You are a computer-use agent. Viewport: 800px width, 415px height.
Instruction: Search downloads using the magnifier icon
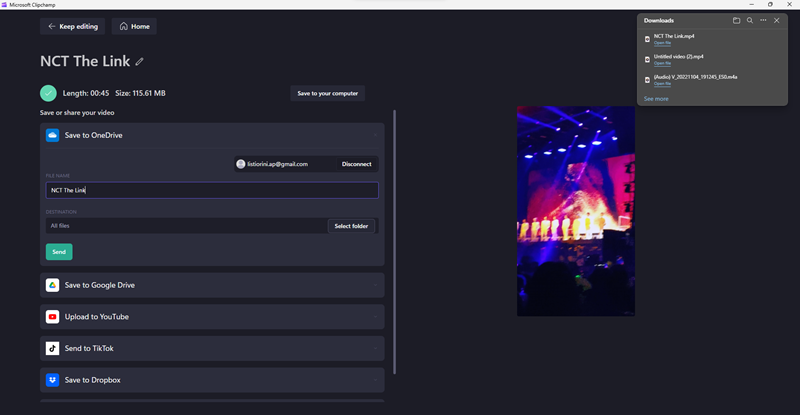[x=750, y=20]
